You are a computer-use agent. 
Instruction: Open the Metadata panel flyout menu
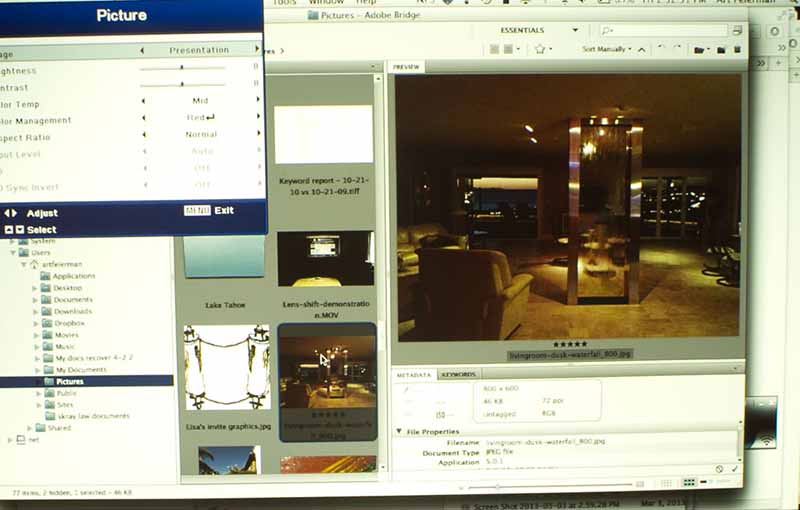[x=736, y=368]
